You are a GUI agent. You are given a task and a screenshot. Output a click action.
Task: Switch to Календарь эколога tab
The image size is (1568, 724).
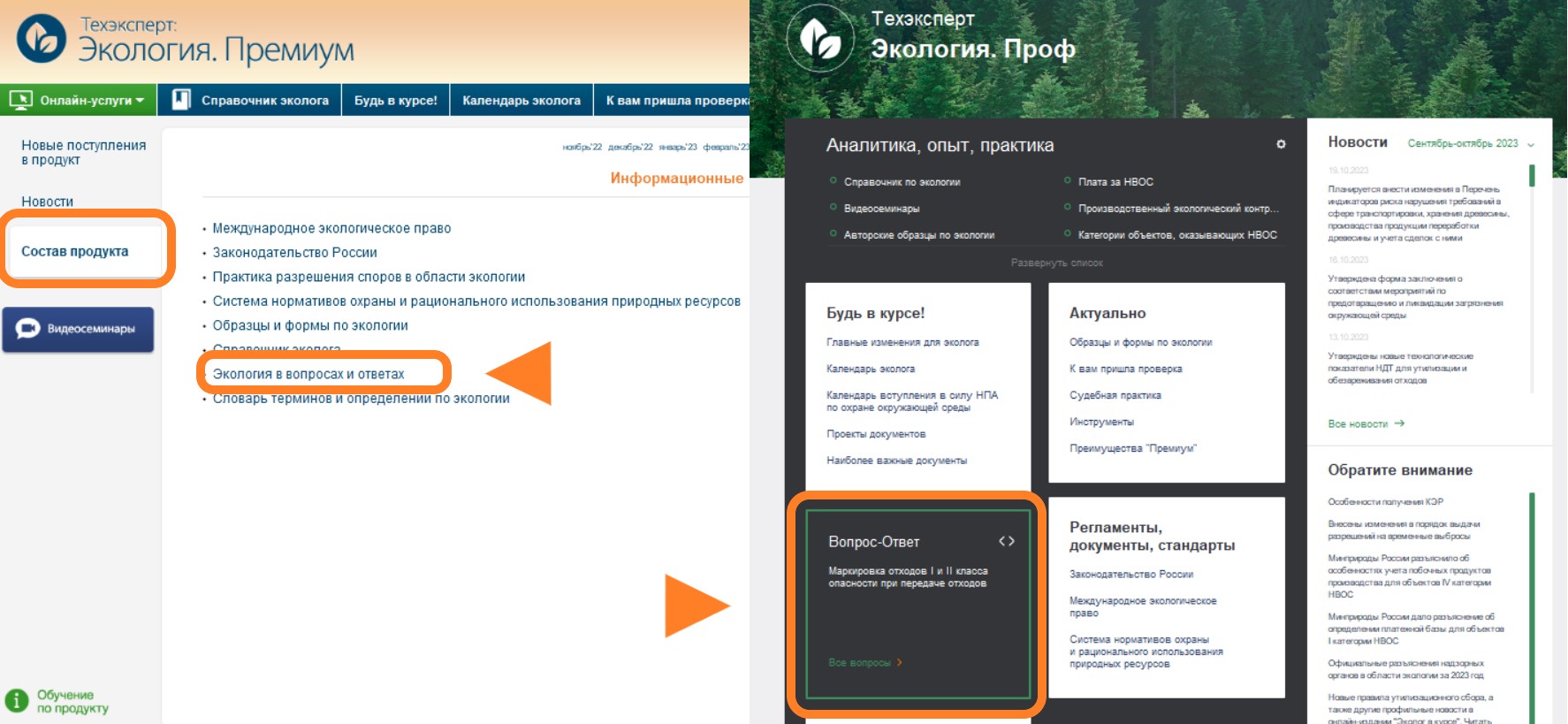click(x=521, y=100)
